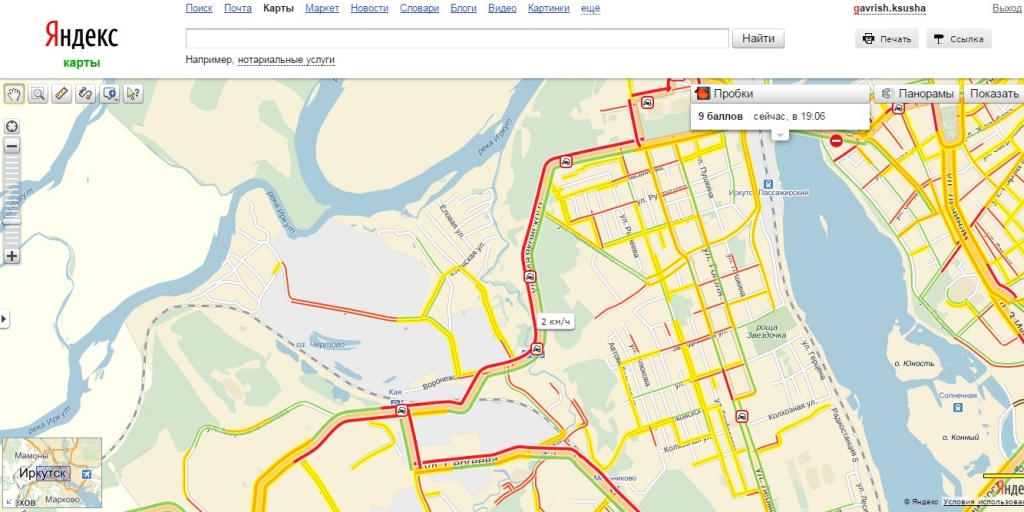The width and height of the screenshot is (1024, 512).
Task: Select the zoom-to-area magnifier tool
Action: (x=38, y=93)
